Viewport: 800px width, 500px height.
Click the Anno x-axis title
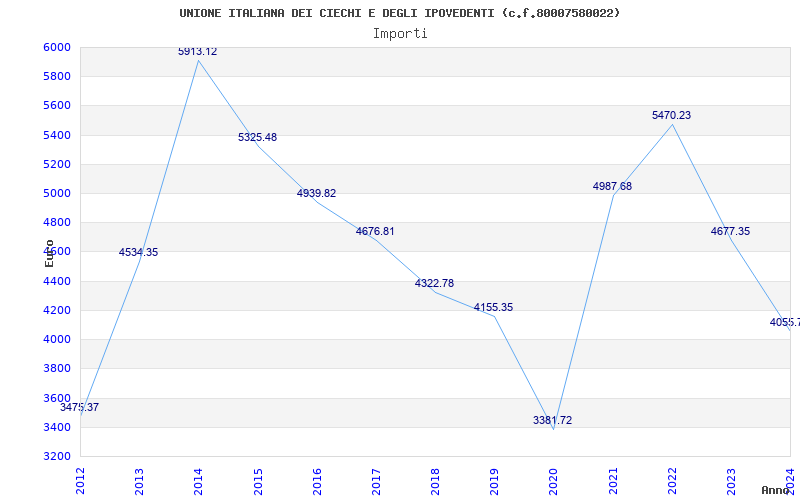pos(775,490)
